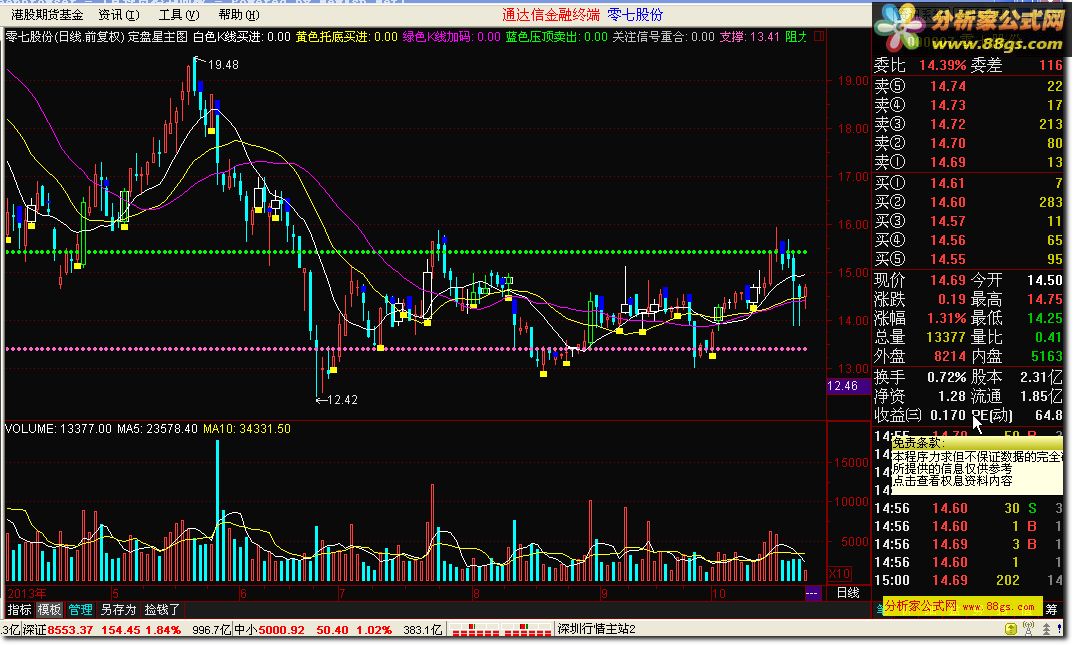Click the 今开 14.50 value
The image size is (1074, 645).
coord(1045,281)
